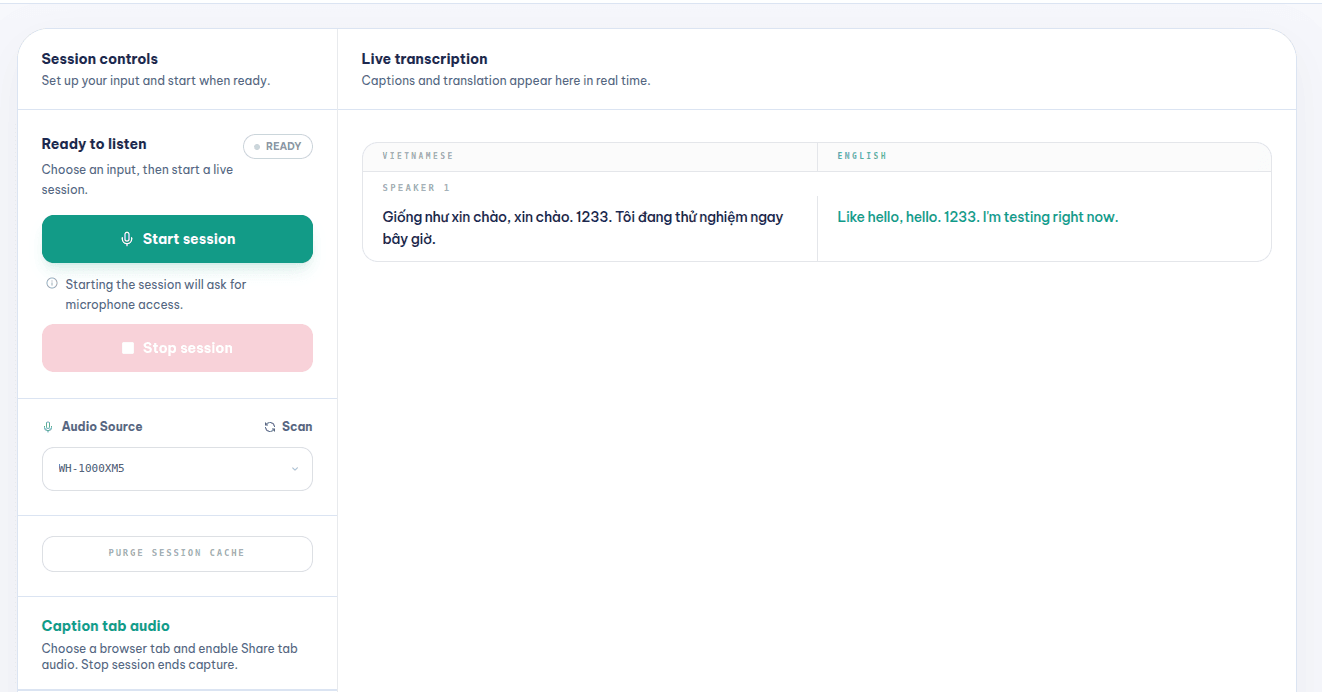Click the 'Starting the session will ask' note
The width and height of the screenshot is (1322, 692).
click(156, 294)
